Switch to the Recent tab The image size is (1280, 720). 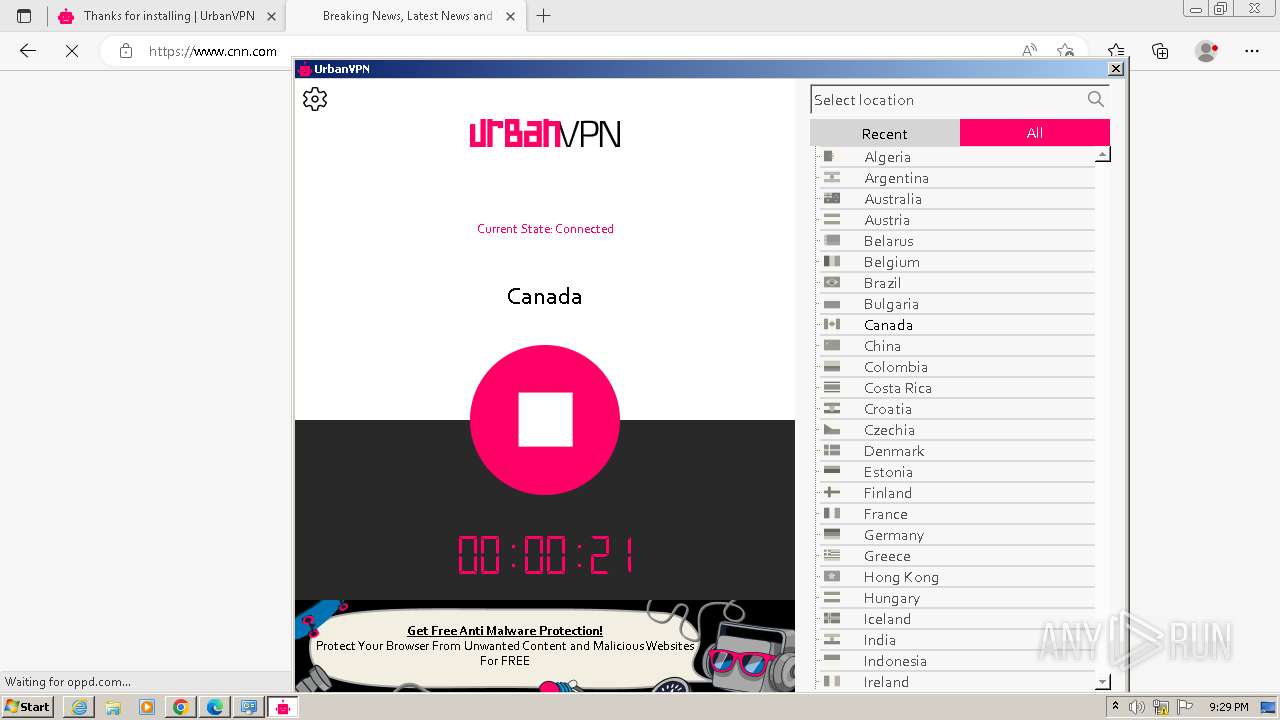885,133
